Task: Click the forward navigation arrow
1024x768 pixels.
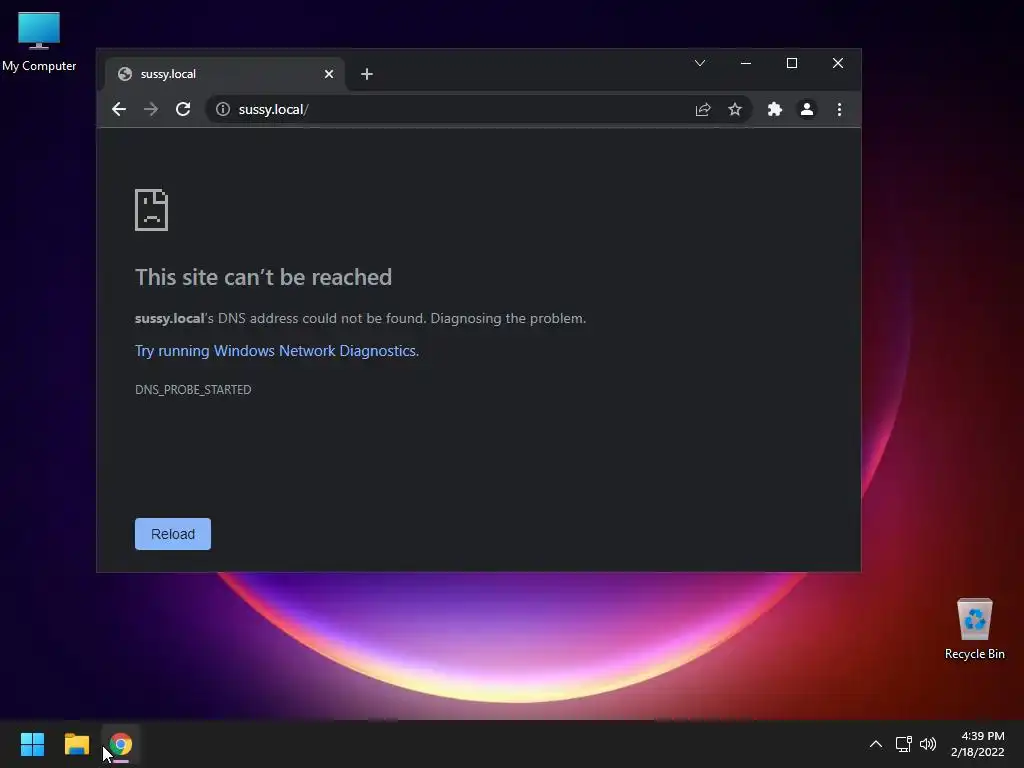Action: pos(151,109)
